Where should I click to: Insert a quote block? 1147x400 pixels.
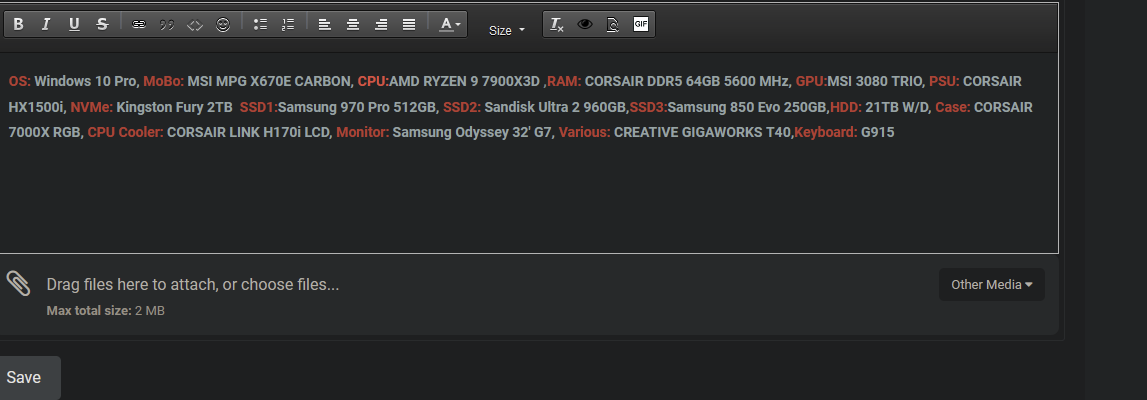pos(167,24)
